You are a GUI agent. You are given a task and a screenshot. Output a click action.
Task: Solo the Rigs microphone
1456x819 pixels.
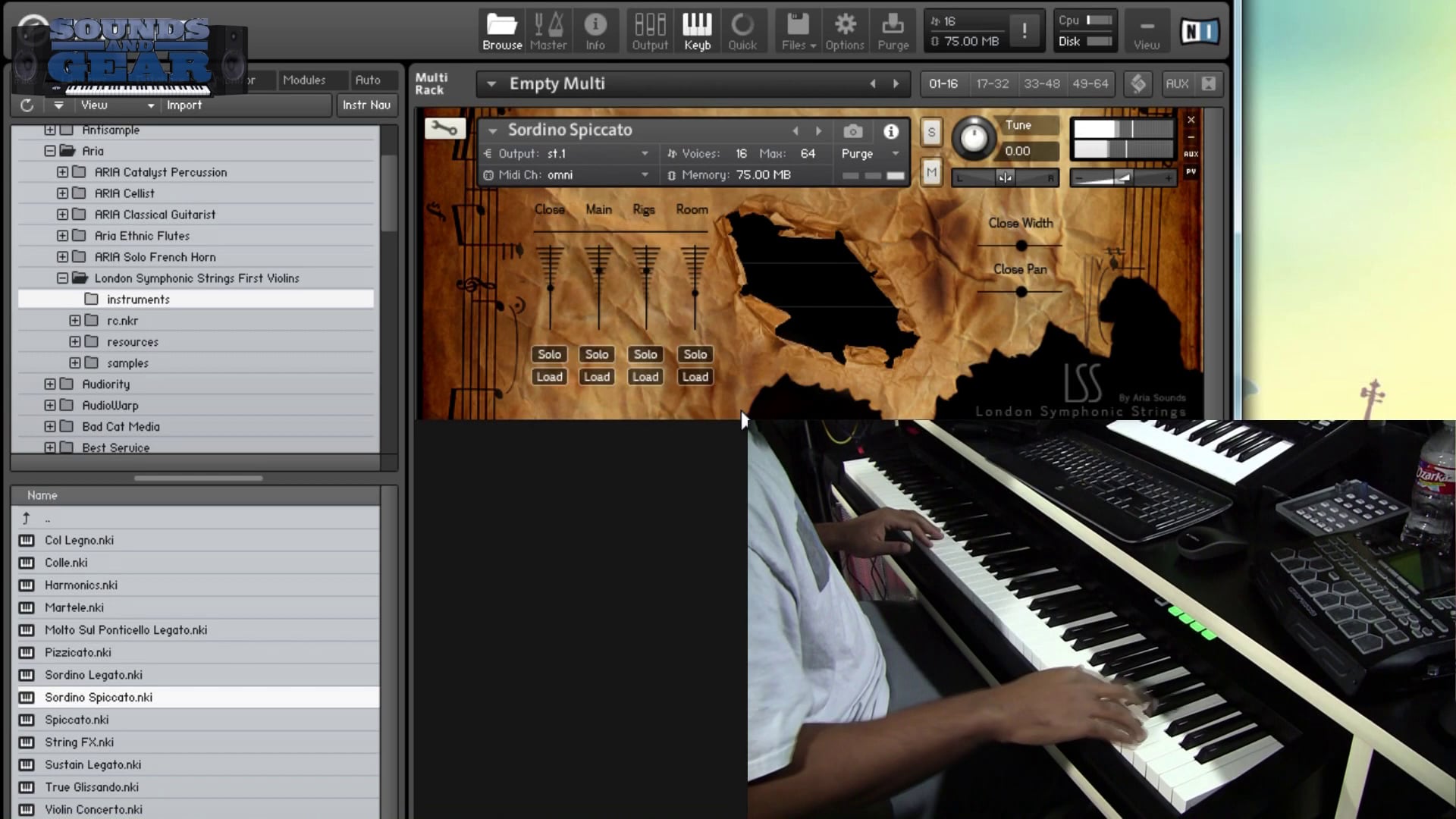[645, 354]
